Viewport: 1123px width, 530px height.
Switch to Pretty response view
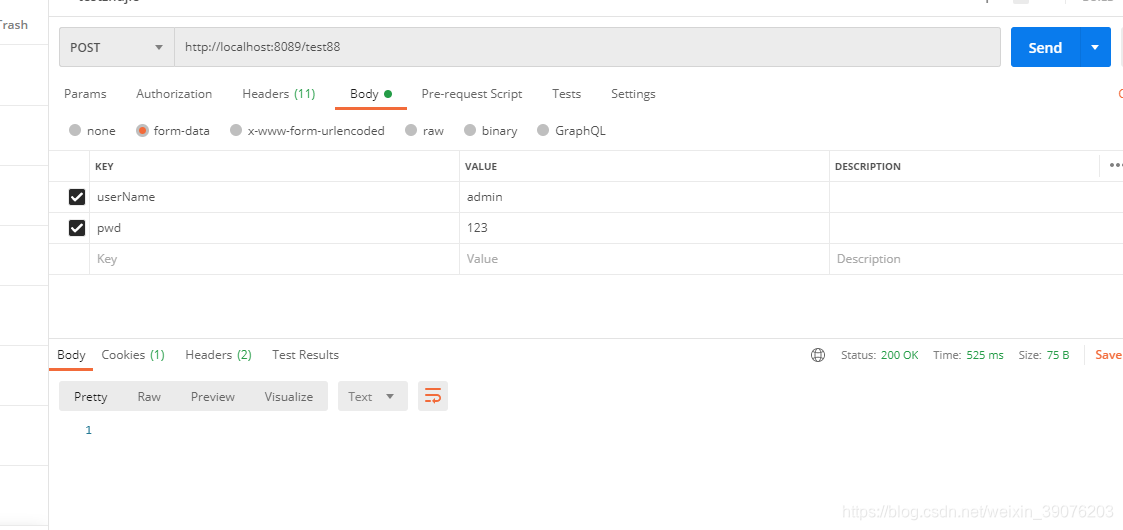(91, 396)
